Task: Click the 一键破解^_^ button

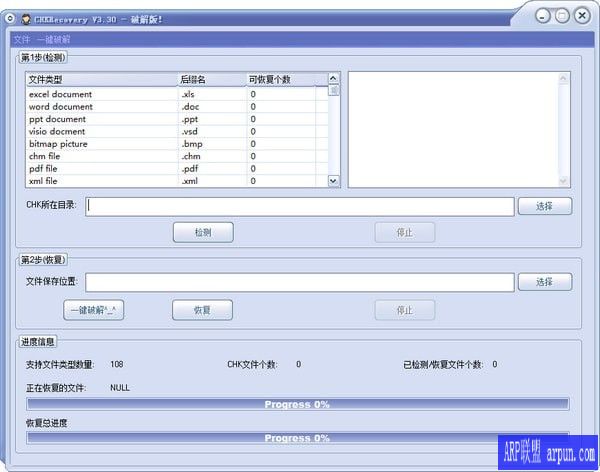Action: pyautogui.click(x=94, y=310)
